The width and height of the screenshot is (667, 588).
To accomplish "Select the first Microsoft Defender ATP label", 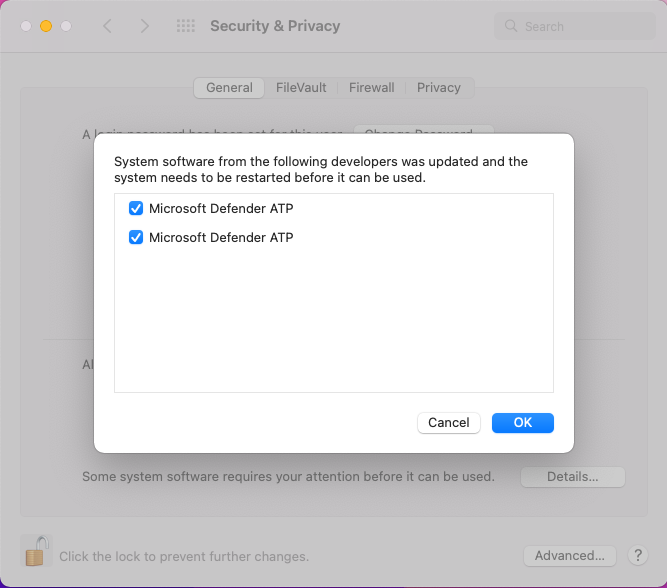I will point(221,208).
